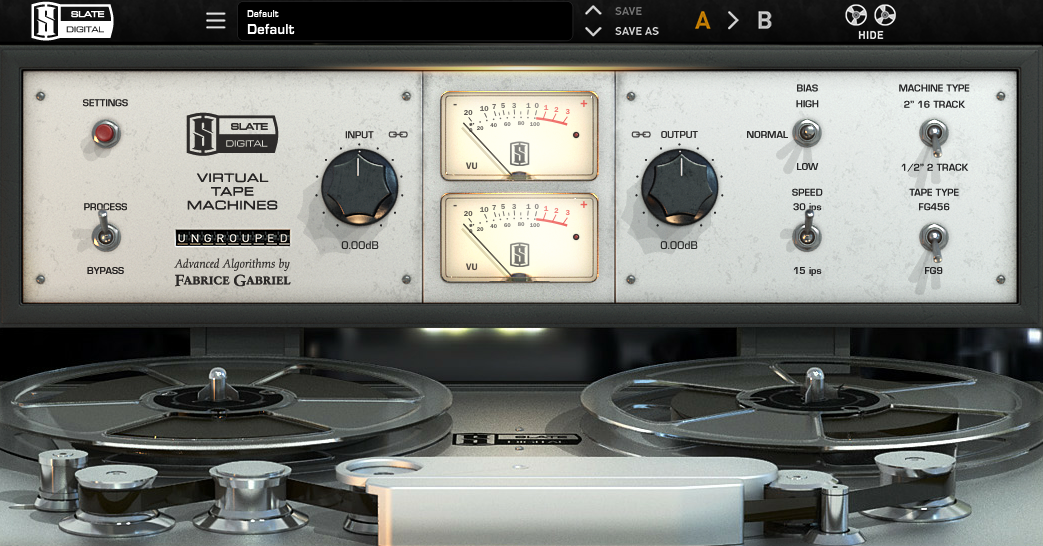The height and width of the screenshot is (546, 1043).
Task: Toggle the link icon next to INPUT
Action: click(x=398, y=134)
